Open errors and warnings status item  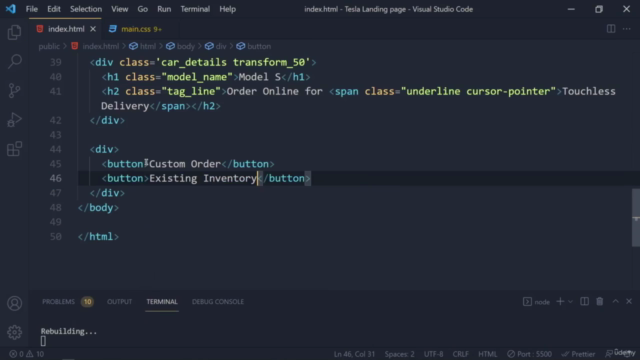tap(27, 354)
